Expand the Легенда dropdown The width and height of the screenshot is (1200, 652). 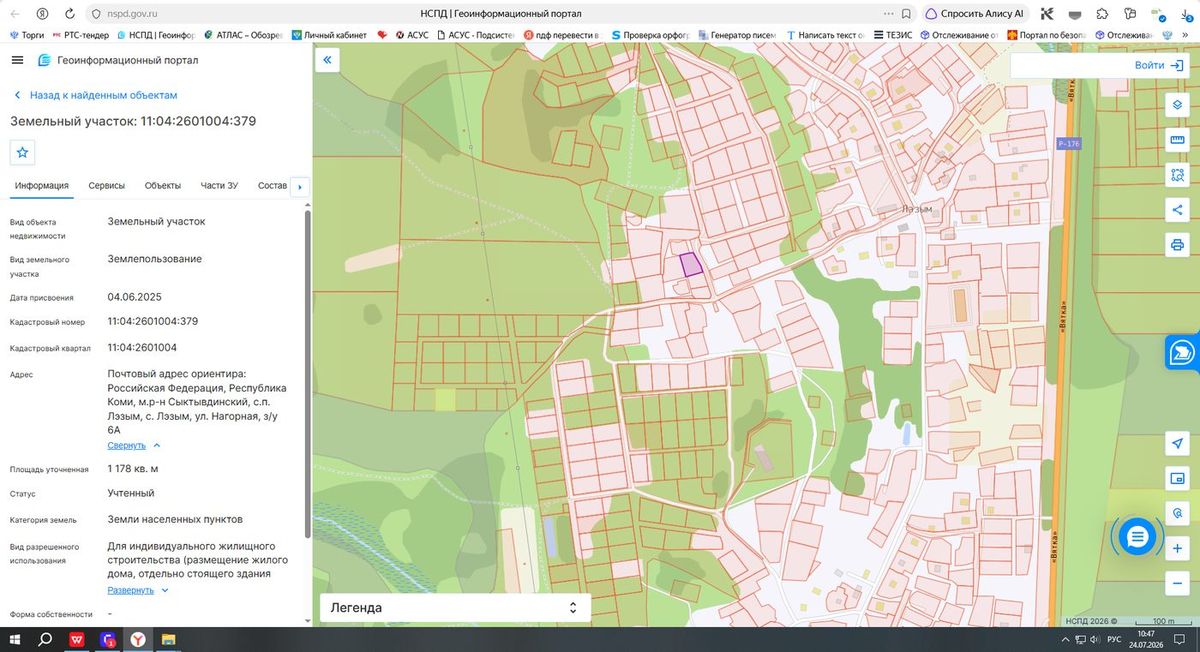(x=455, y=607)
